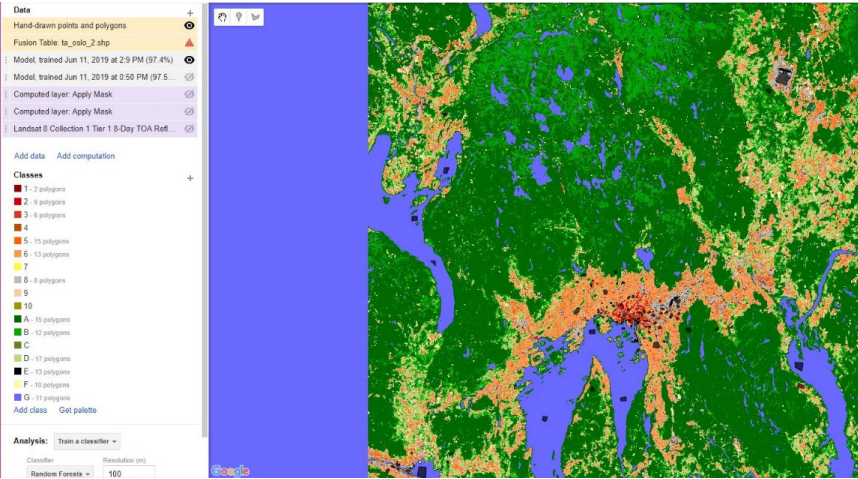Click drag handle of Landsat 8 layer
This screenshot has height=479, width=858.
6,128
